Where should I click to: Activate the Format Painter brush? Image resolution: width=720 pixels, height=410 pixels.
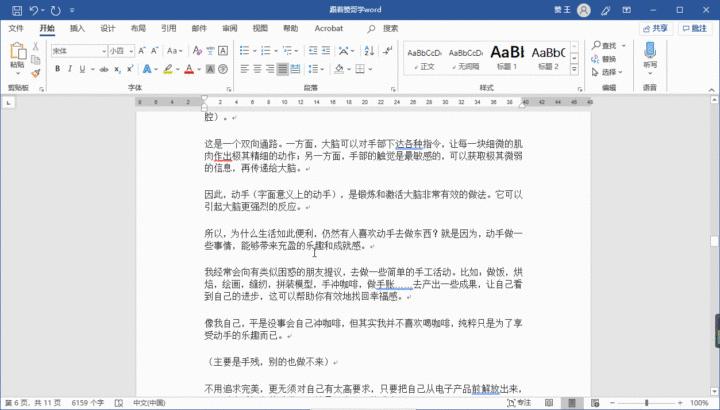click(x=36, y=73)
